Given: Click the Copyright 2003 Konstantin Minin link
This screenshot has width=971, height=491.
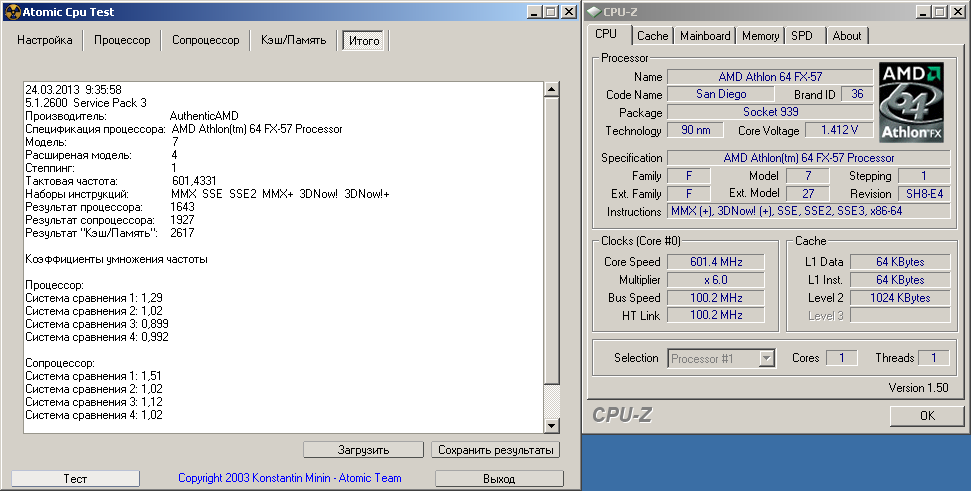Looking at the screenshot, I should pos(290,478).
